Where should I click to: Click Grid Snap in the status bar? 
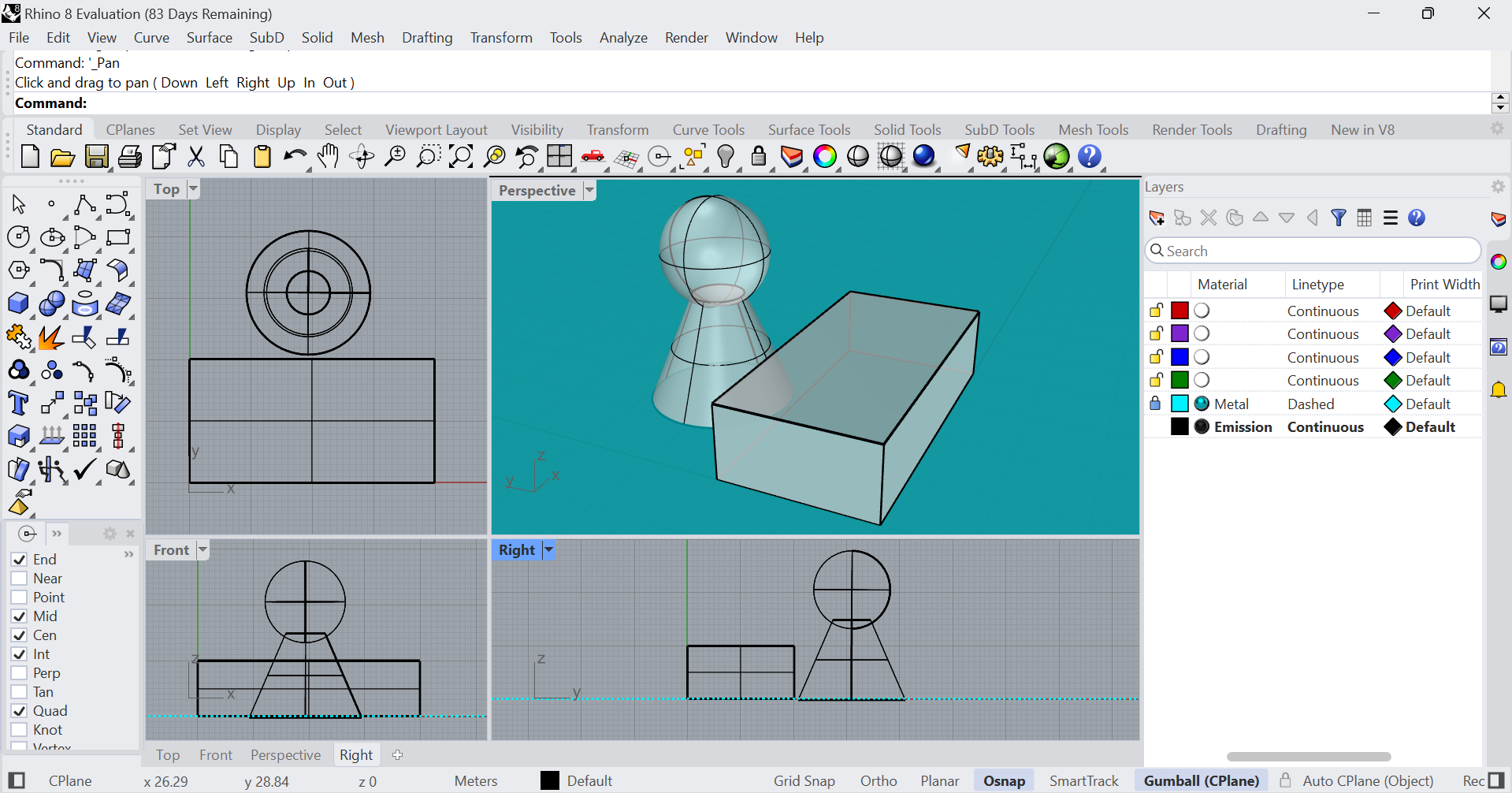pyautogui.click(x=804, y=780)
